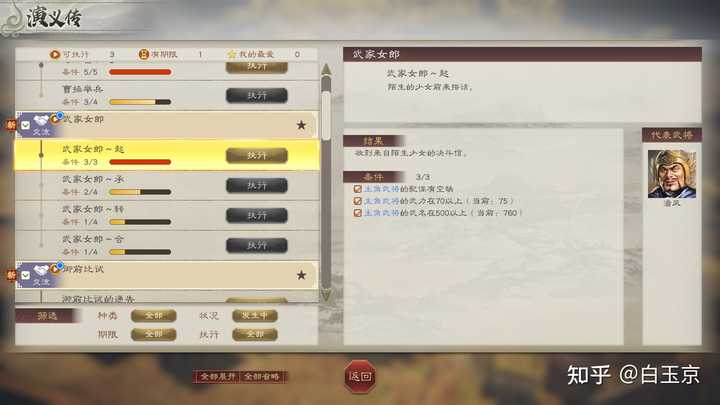
Task: Click the scroll-up arrow above event list
Action: coord(326,69)
